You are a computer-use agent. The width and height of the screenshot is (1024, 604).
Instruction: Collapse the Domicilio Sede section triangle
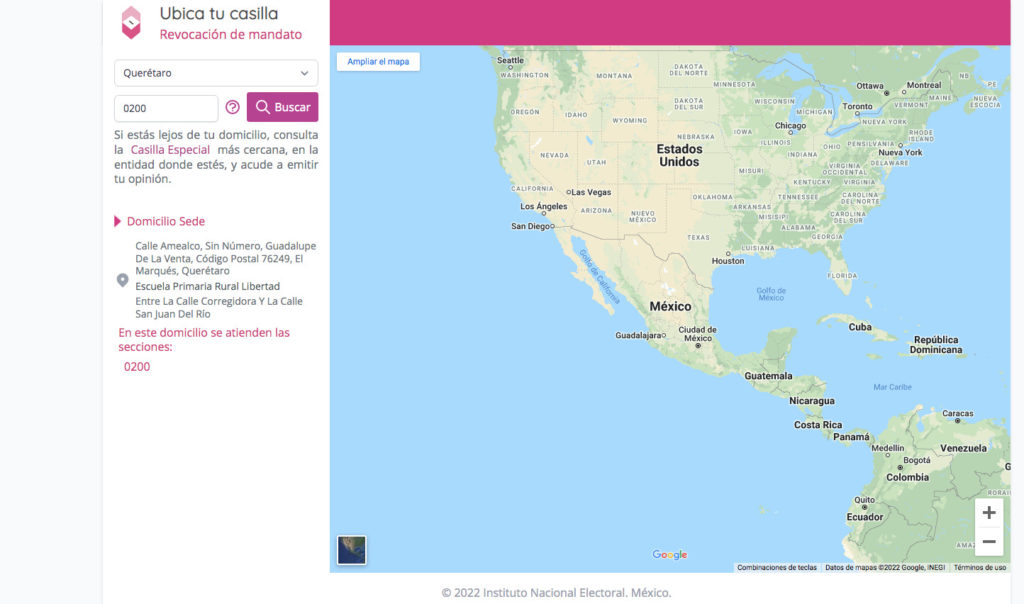[x=118, y=221]
